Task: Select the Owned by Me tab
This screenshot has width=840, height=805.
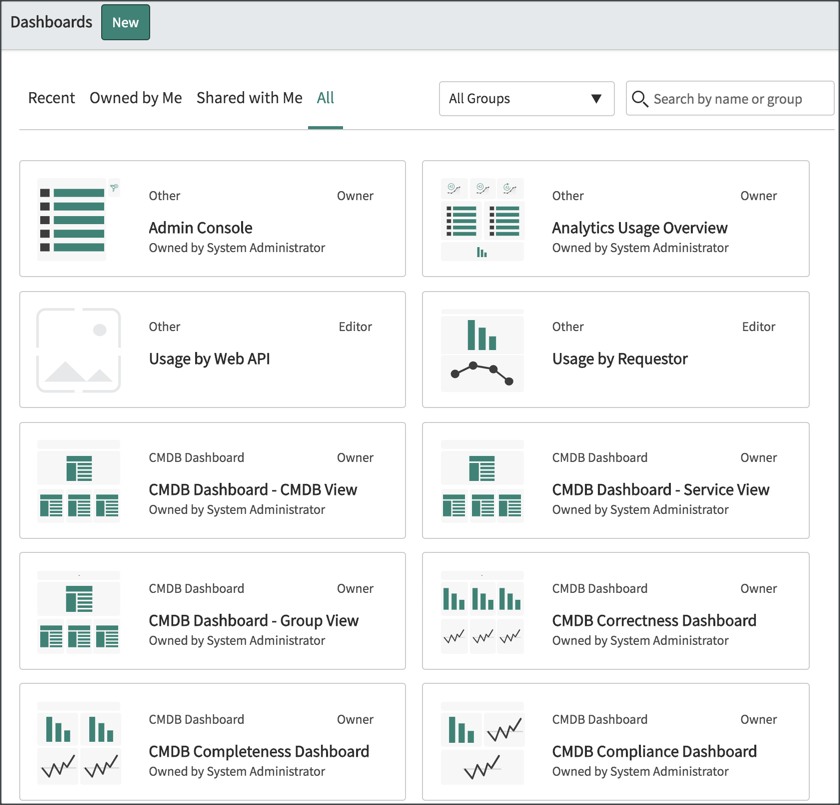Action: [x=135, y=98]
